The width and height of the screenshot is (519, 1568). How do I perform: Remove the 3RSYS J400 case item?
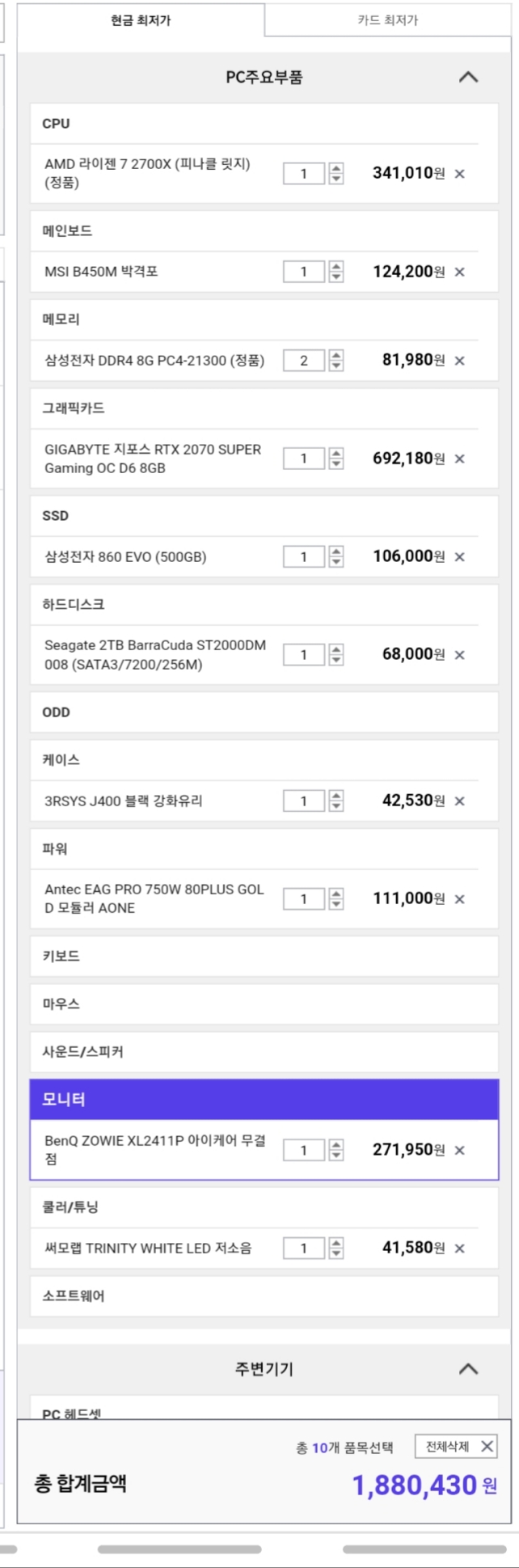pyautogui.click(x=459, y=801)
